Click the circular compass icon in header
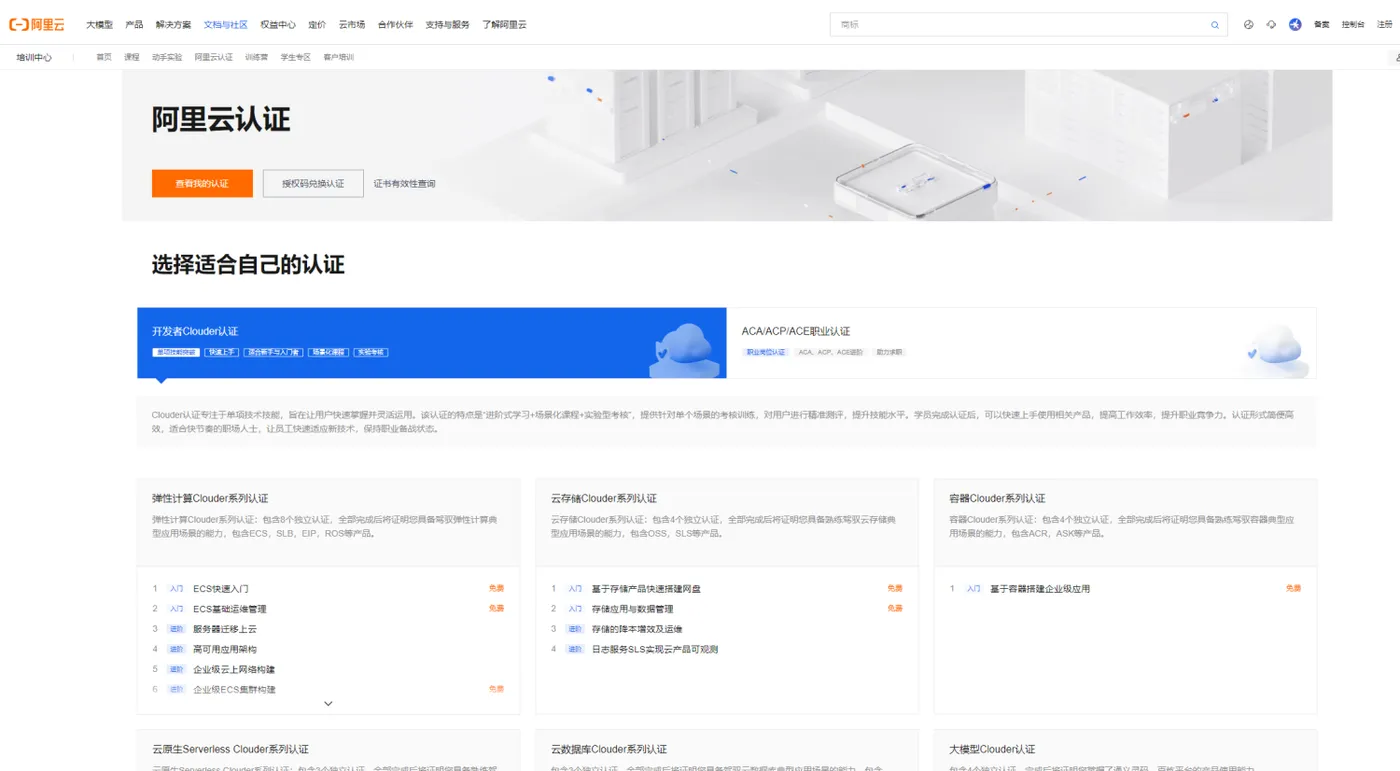Screen dimensions: 1400x771 pyautogui.click(x=1248, y=25)
